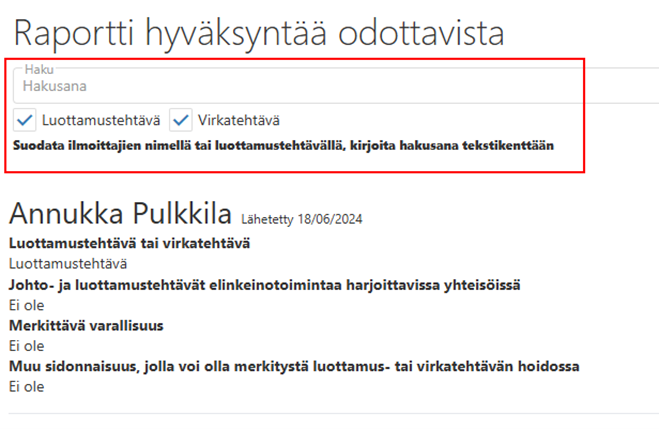Click the Virkatehtävä checkbox label text
Viewport: 659px width, 429px height.
[237, 121]
